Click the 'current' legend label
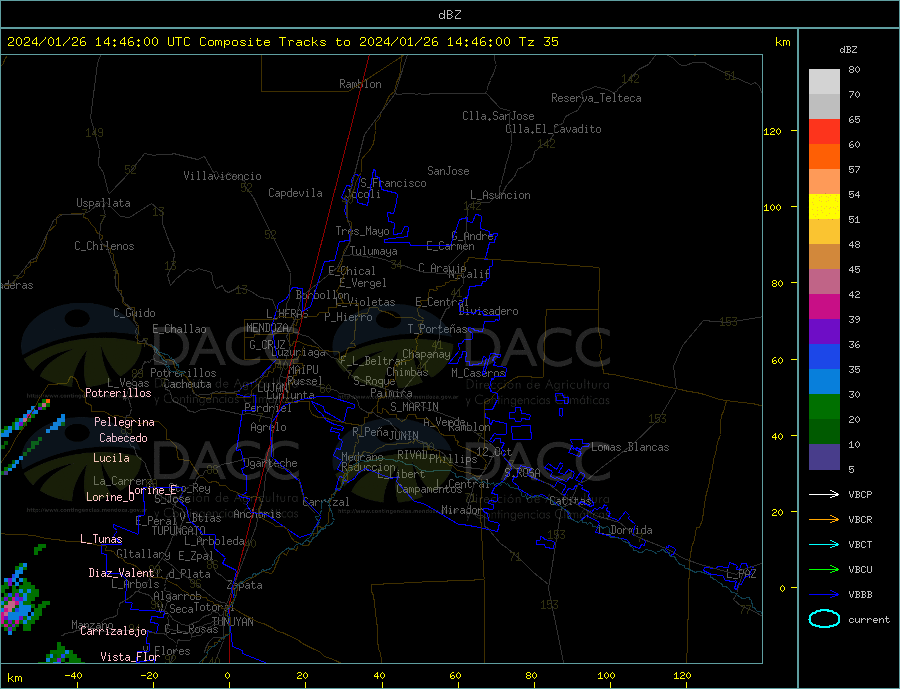This screenshot has width=900, height=689. click(869, 620)
